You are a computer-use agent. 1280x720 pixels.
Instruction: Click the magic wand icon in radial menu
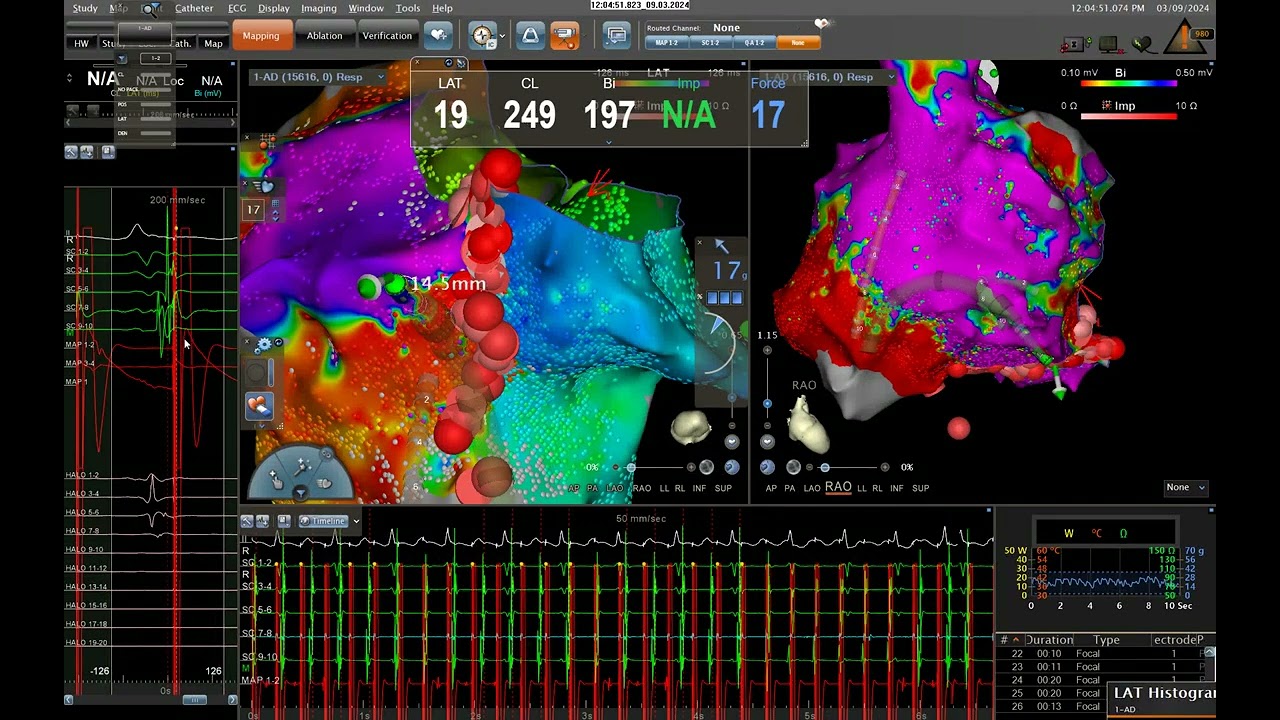[x=301, y=464]
